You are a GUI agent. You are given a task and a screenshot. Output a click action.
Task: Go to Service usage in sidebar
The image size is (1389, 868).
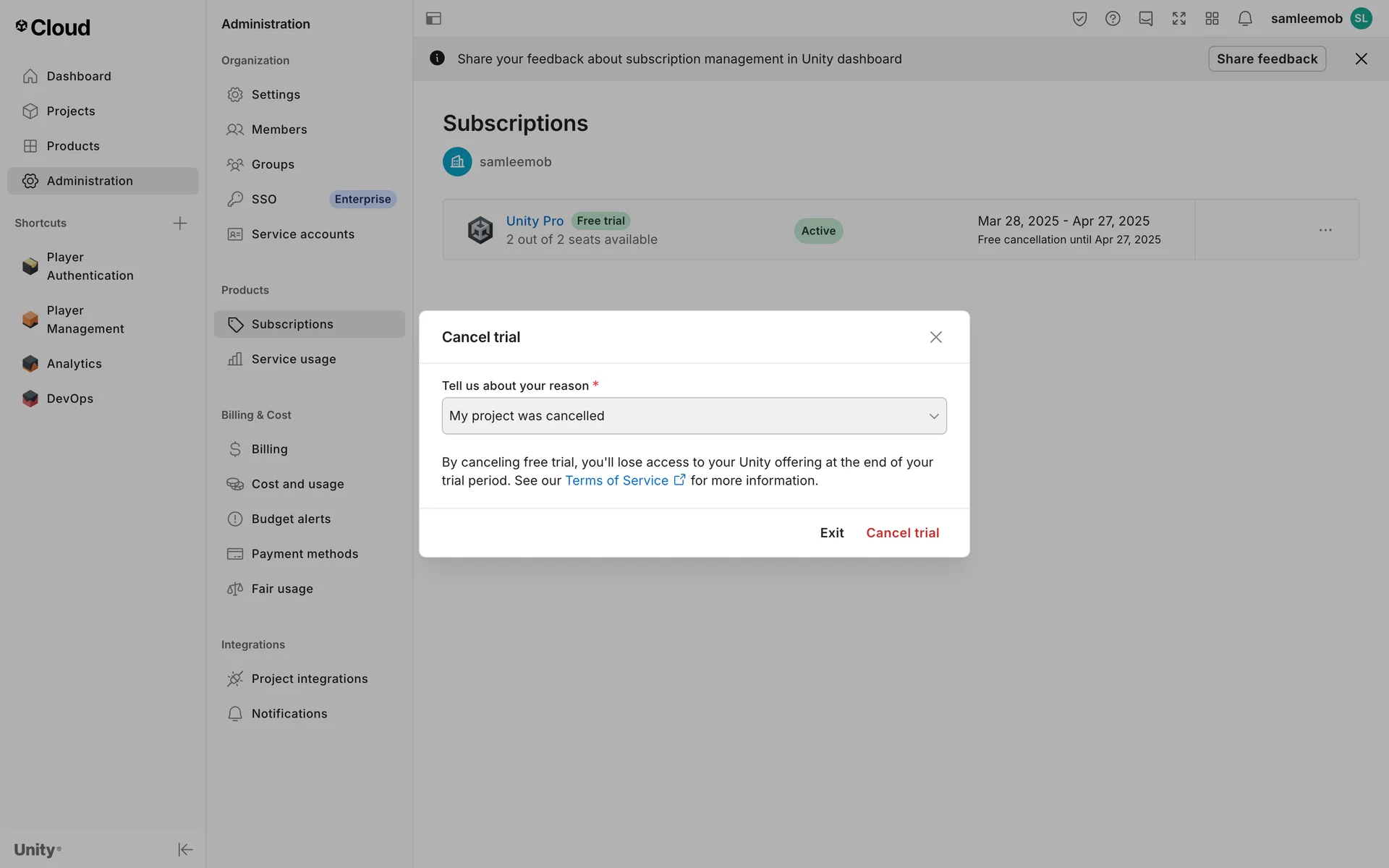(x=293, y=359)
